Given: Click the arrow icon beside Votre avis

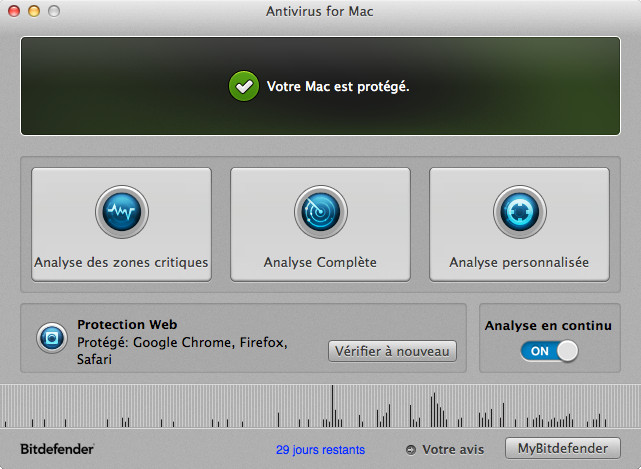Looking at the screenshot, I should pyautogui.click(x=411, y=450).
